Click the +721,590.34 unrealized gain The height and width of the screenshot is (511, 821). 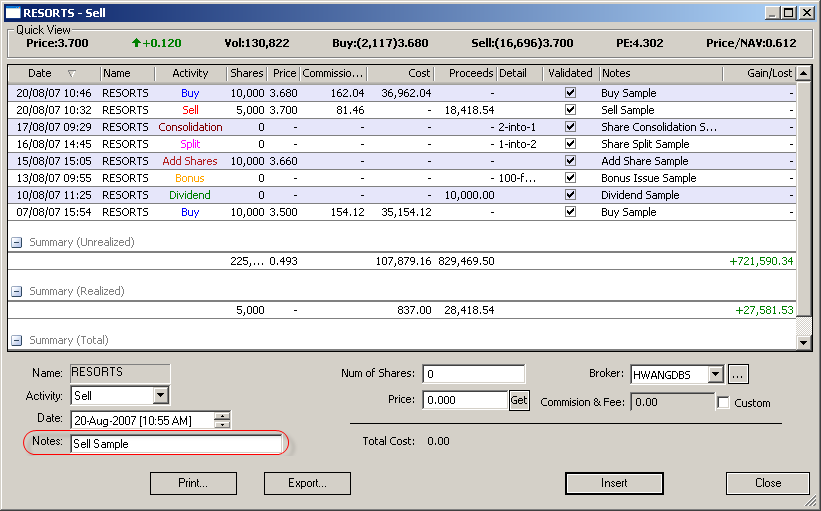pos(761,261)
